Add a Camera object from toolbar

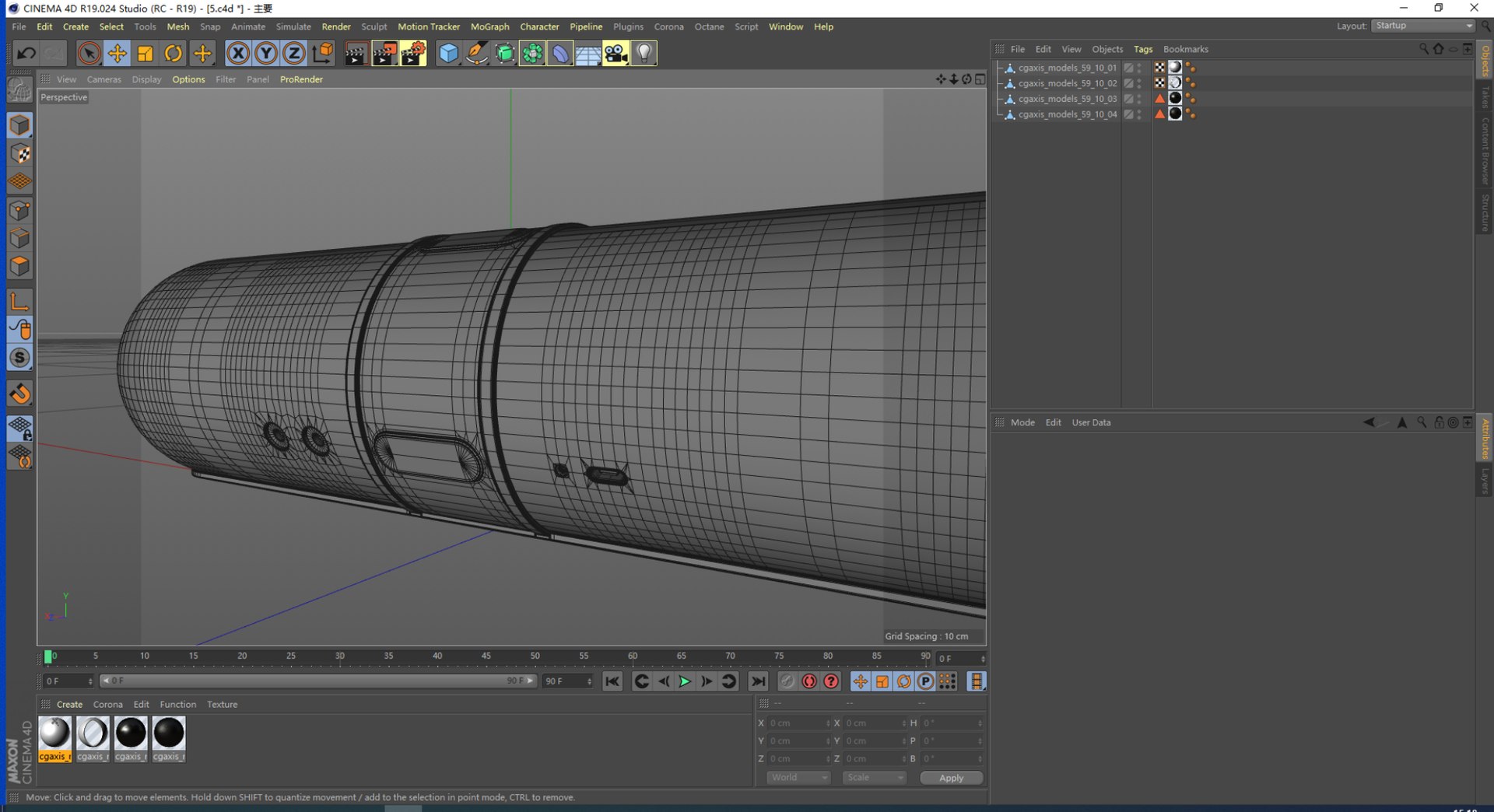615,53
